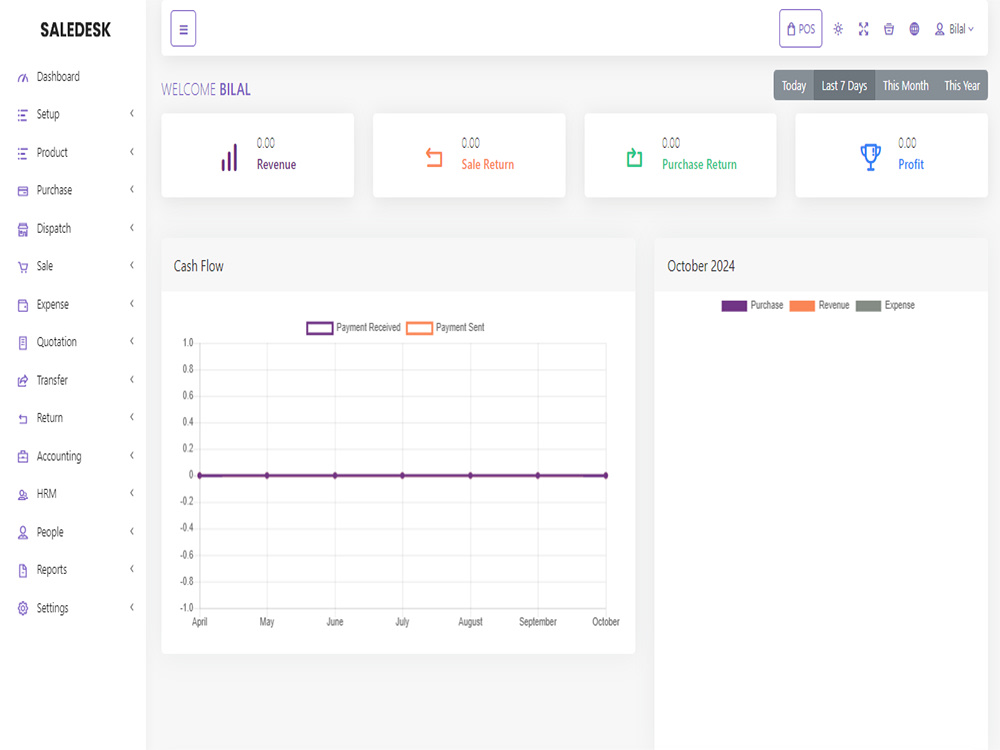The width and height of the screenshot is (1000, 750).
Task: Toggle Purchase legend purple swatch
Action: tap(734, 306)
